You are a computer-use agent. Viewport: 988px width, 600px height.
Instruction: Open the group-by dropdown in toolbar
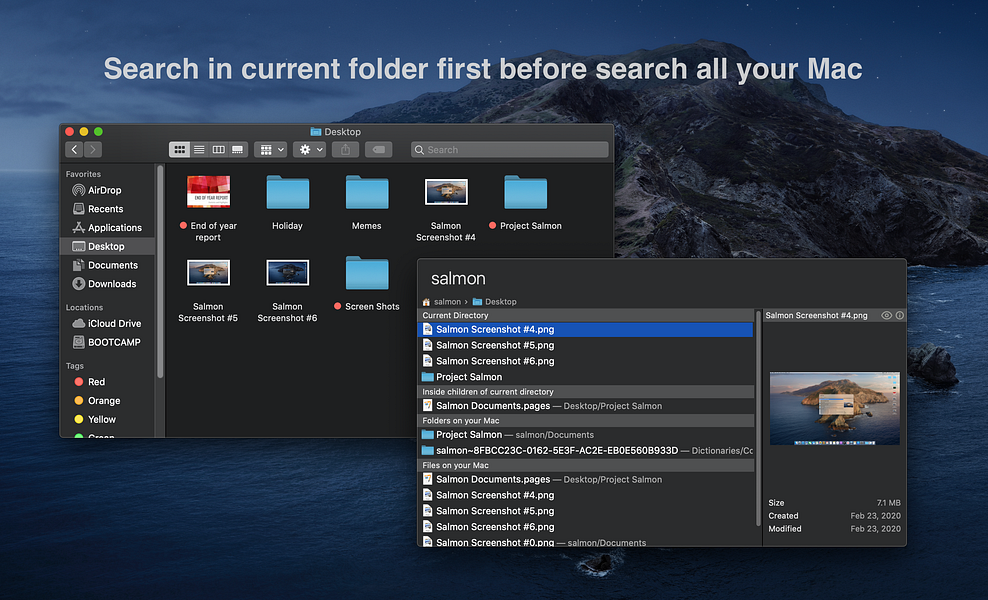point(271,149)
